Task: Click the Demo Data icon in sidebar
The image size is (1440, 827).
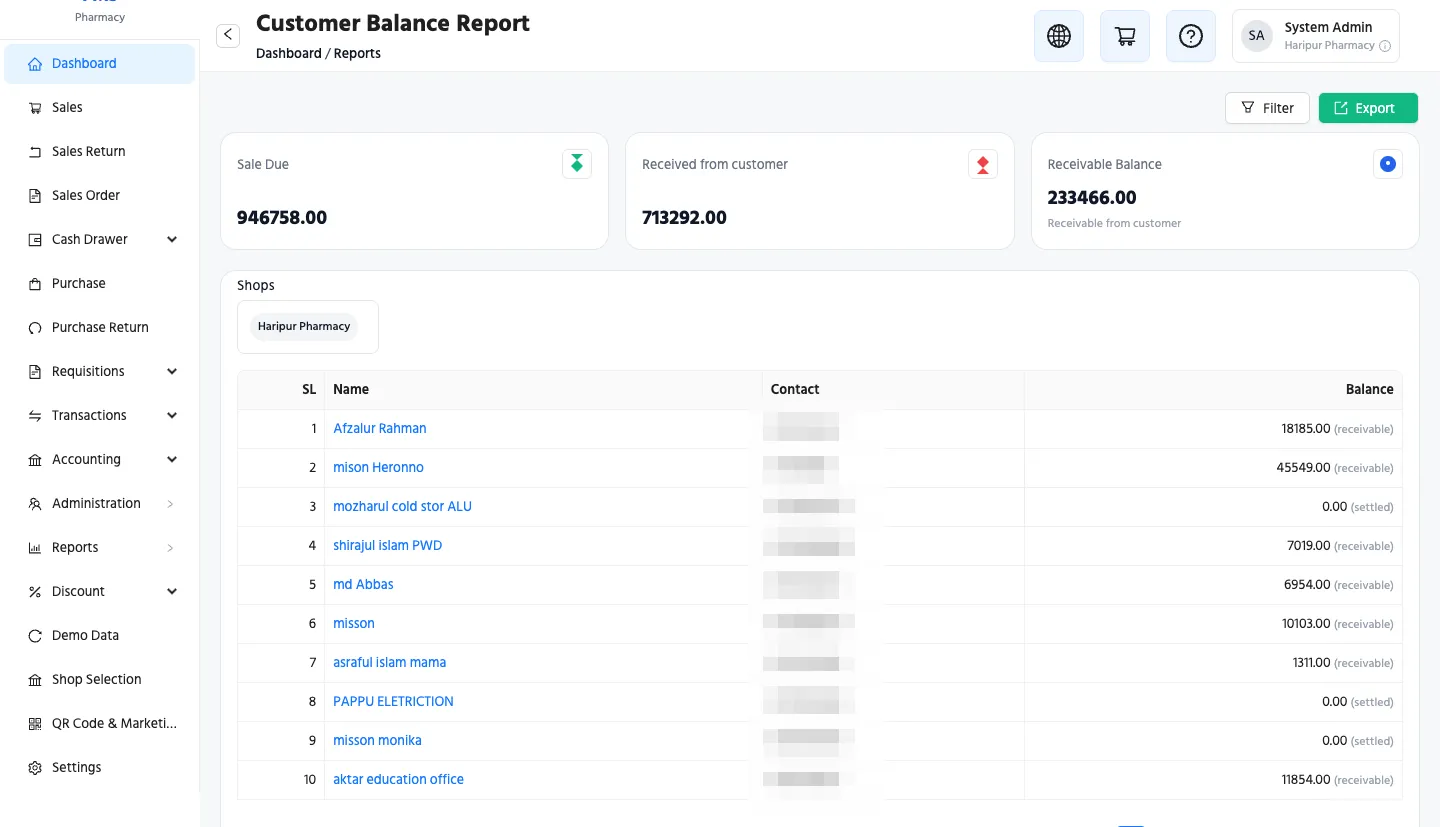Action: pos(35,636)
